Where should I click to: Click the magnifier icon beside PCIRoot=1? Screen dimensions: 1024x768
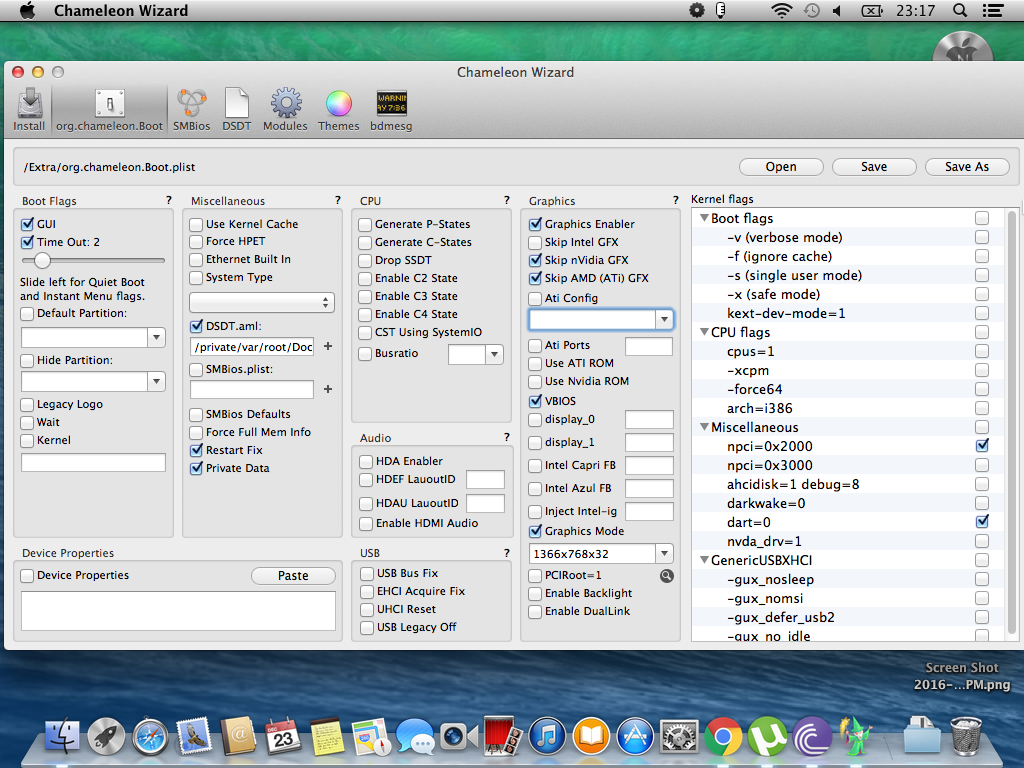(667, 576)
